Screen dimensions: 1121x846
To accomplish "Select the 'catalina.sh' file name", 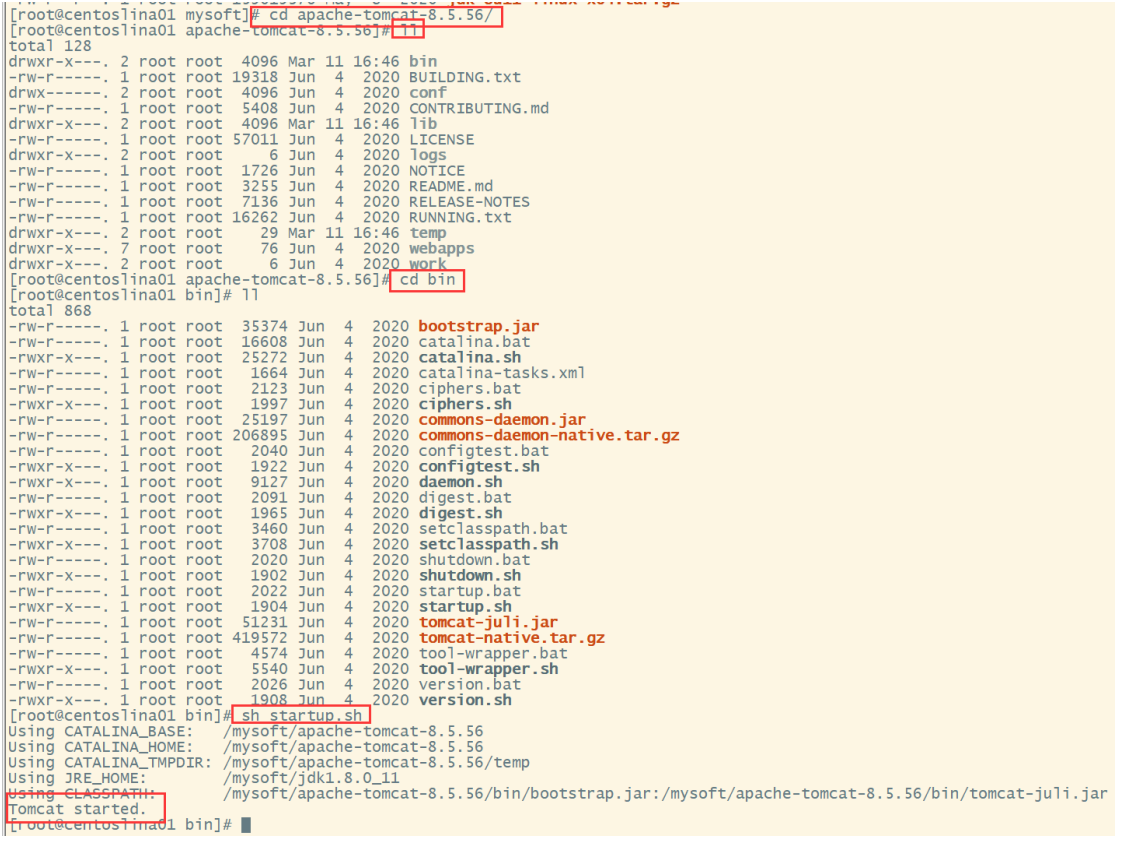I will click(x=470, y=358).
